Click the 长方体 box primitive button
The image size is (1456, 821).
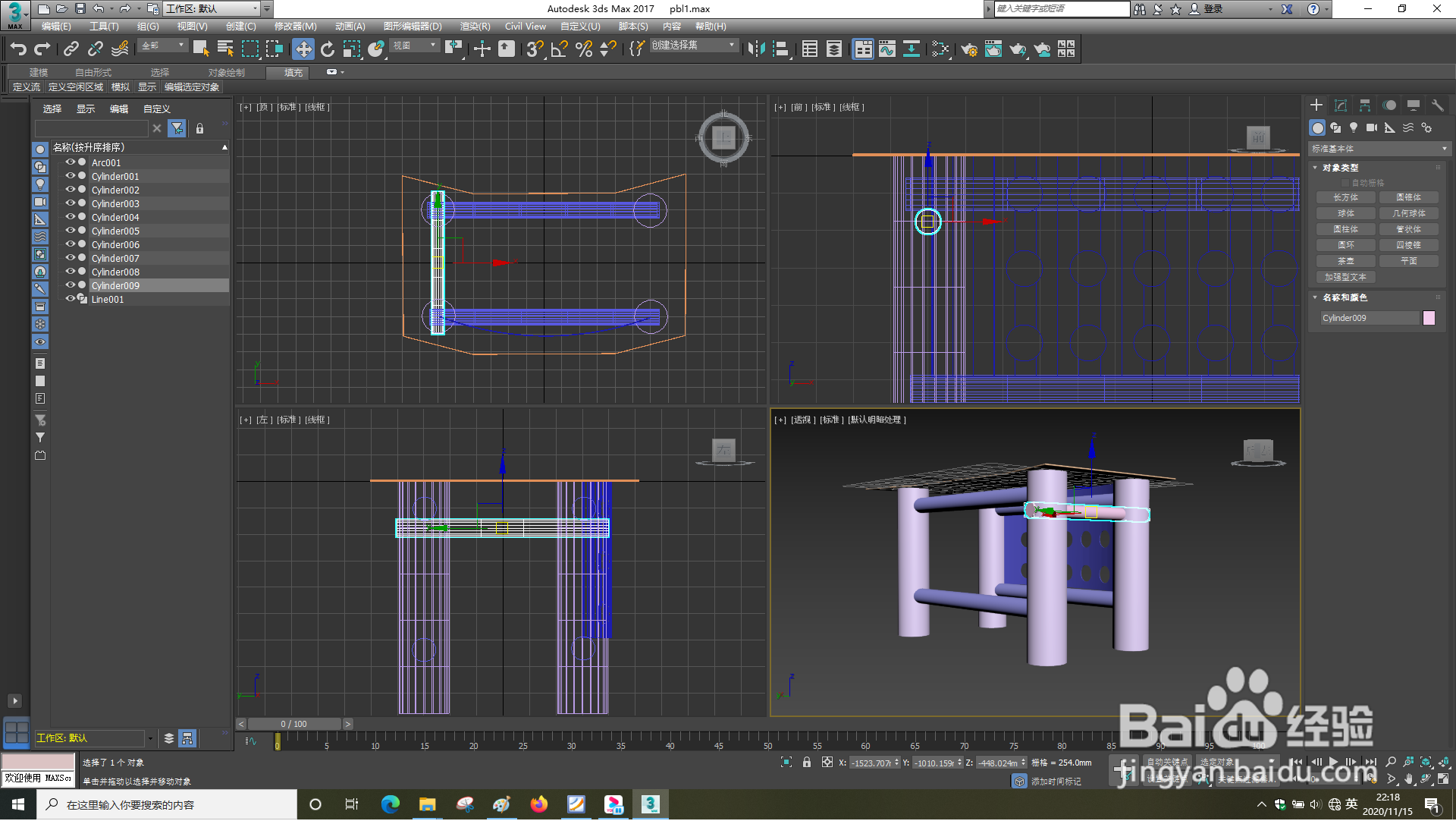[x=1345, y=197]
